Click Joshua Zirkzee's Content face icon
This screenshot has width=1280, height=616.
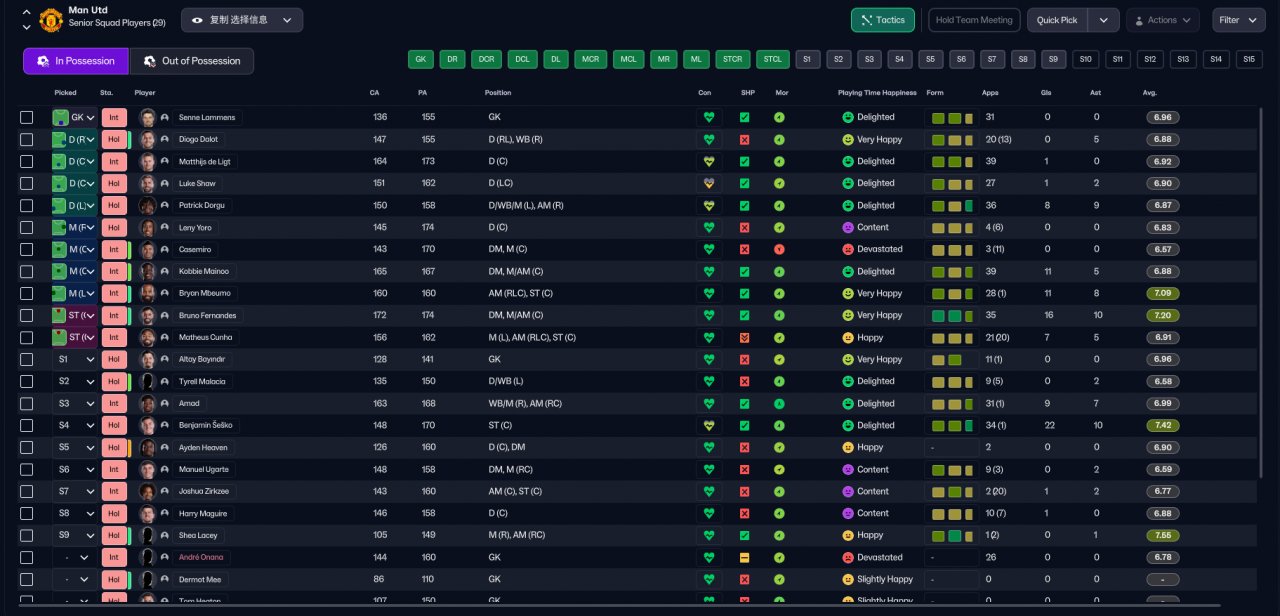pyautogui.click(x=848, y=491)
